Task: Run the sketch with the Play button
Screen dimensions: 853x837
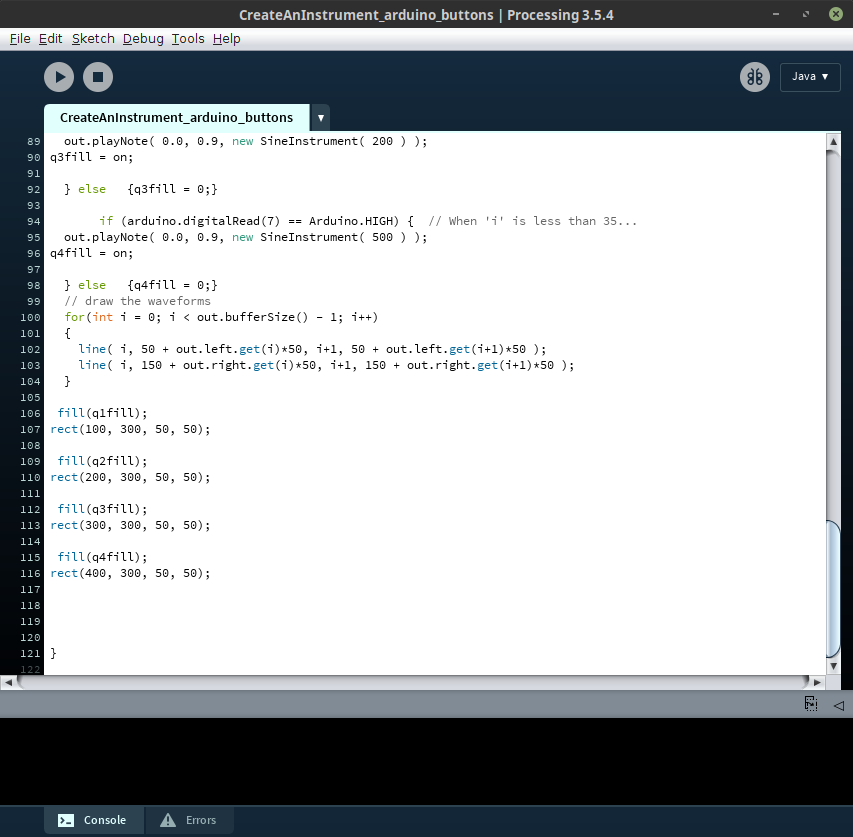Action: tap(59, 77)
